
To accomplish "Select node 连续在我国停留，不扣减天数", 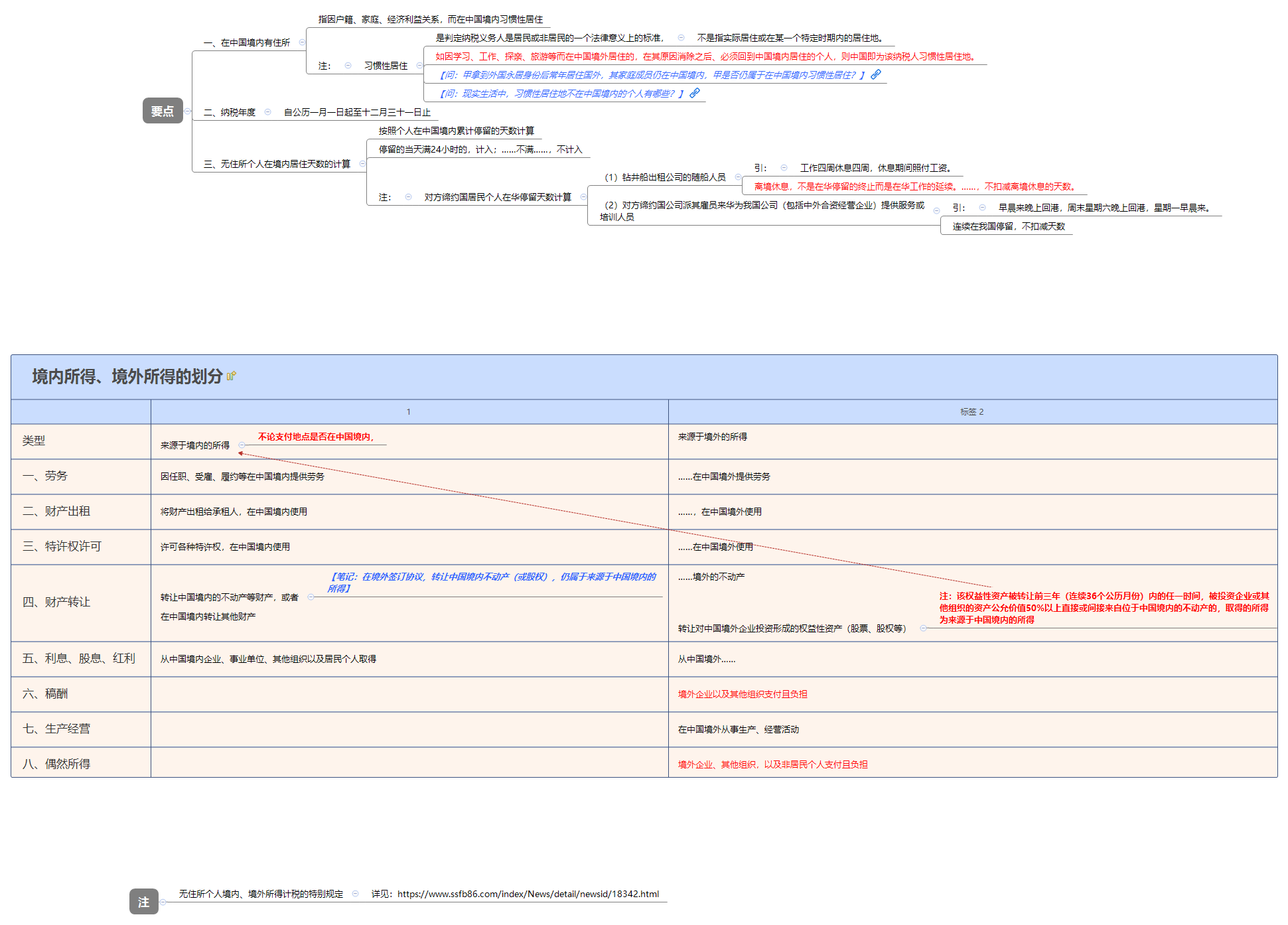I will tap(1009, 226).
